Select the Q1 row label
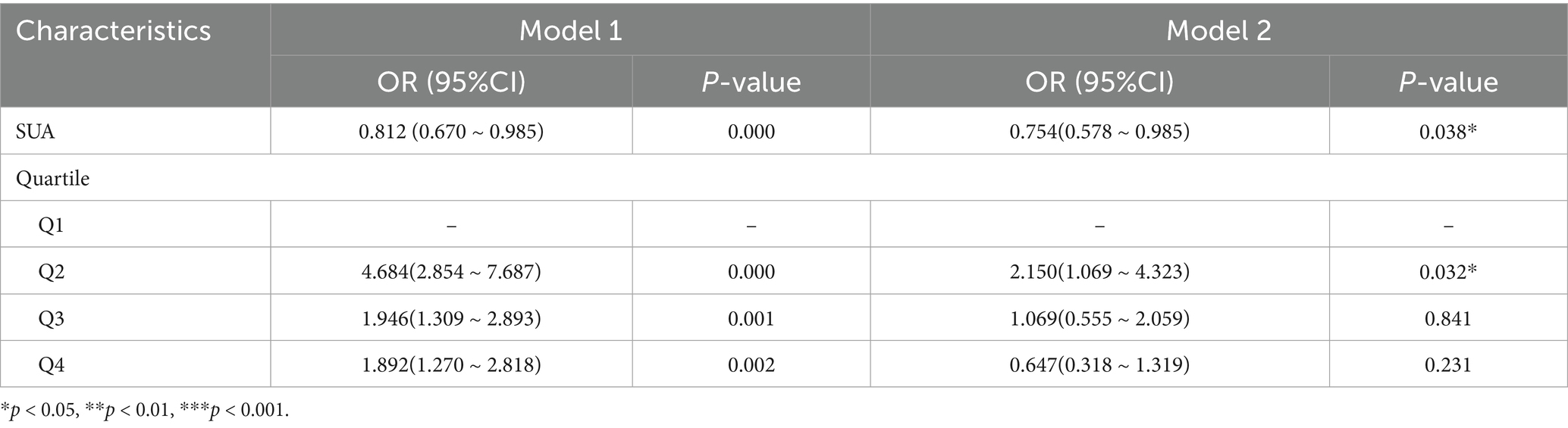Viewport: 1568px width, 428px height. pos(52,225)
